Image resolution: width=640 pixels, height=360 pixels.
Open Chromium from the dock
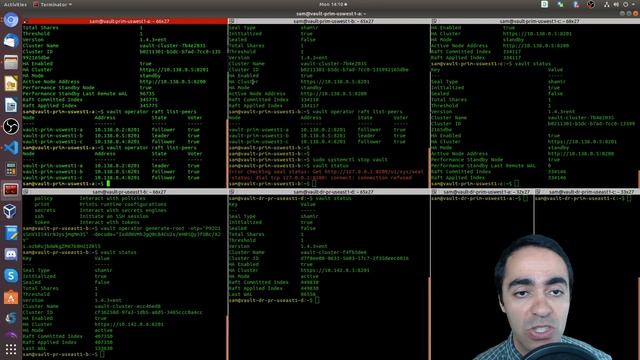(11, 20)
